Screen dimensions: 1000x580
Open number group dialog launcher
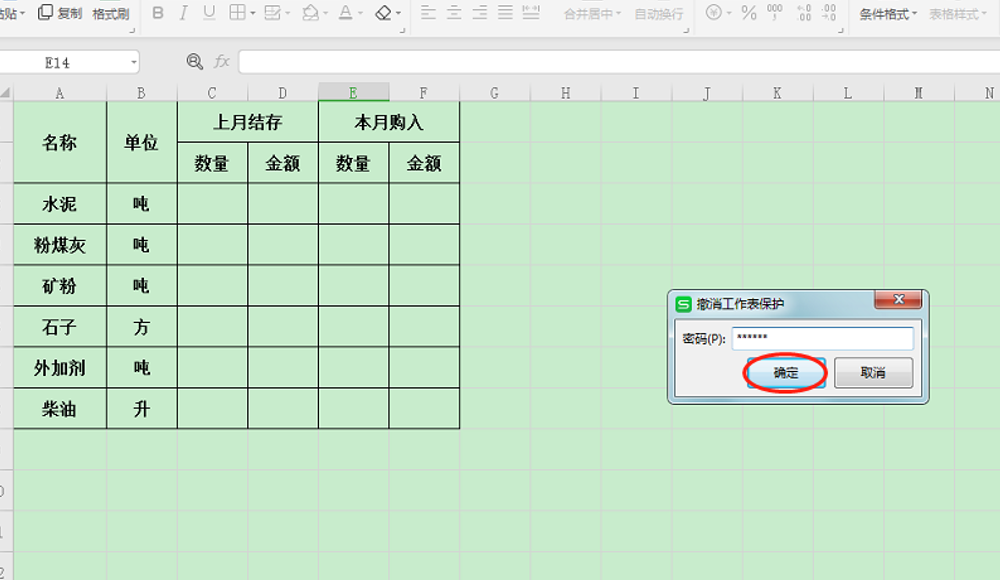point(841,30)
